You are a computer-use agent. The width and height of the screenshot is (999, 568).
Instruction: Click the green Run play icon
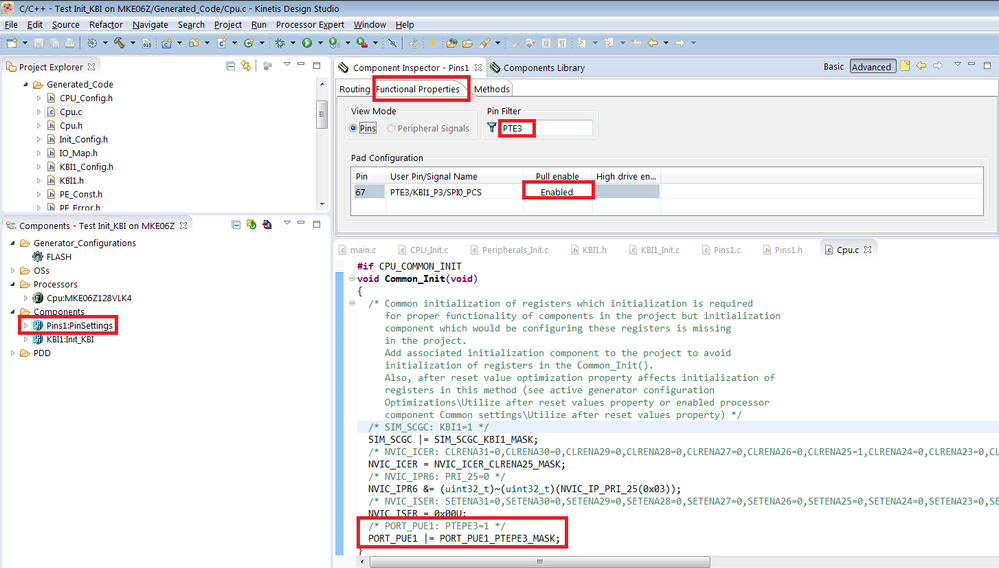point(307,43)
